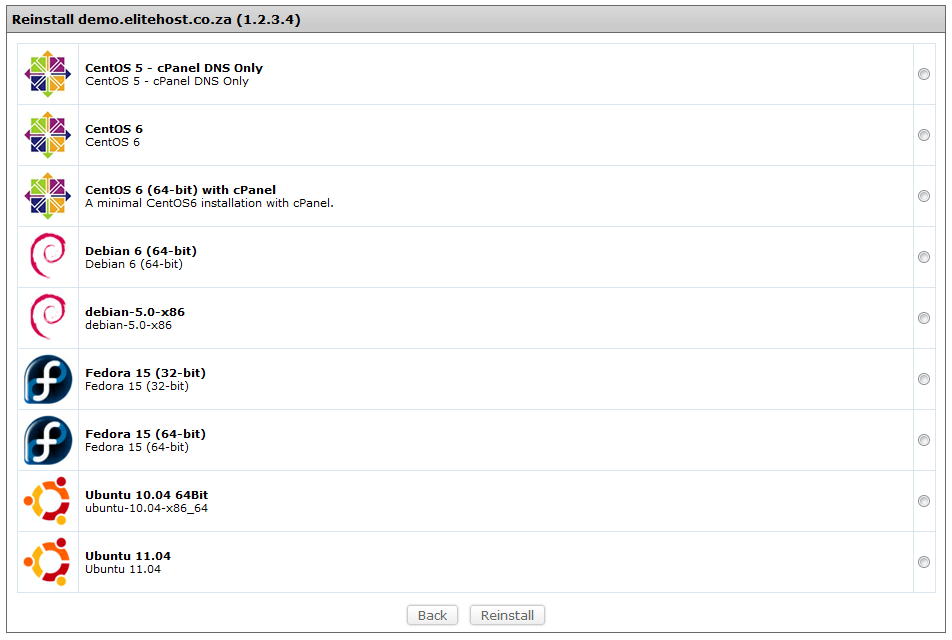Click the Debian 6 (64-bit) swirl logo
The image size is (952, 640).
click(48, 256)
